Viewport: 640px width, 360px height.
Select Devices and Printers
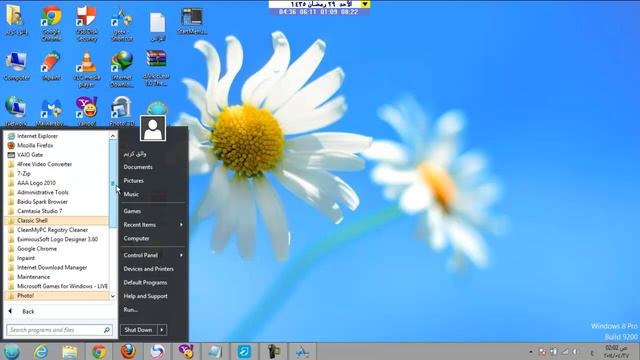pyautogui.click(x=149, y=269)
